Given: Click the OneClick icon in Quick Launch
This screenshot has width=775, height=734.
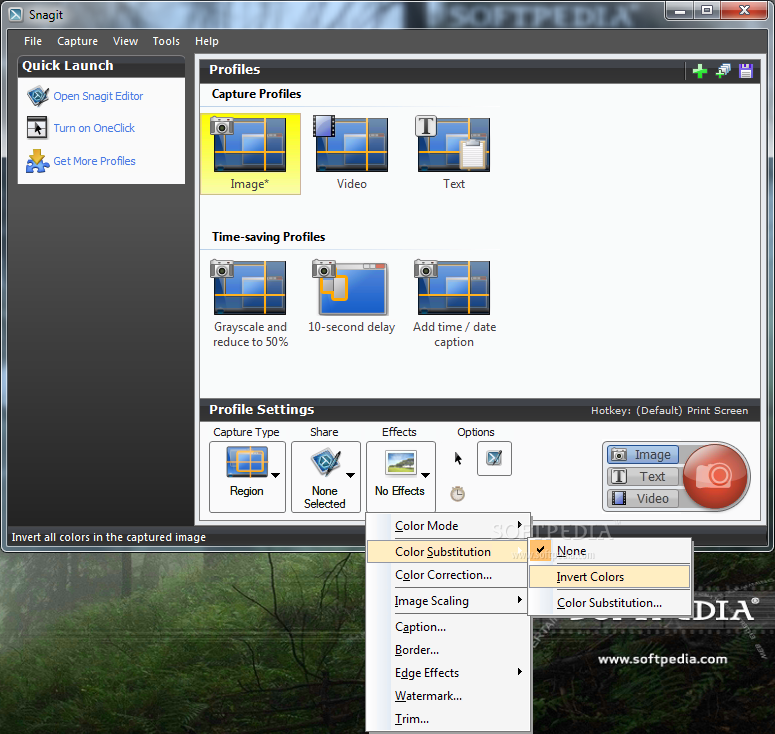Looking at the screenshot, I should [x=37, y=128].
